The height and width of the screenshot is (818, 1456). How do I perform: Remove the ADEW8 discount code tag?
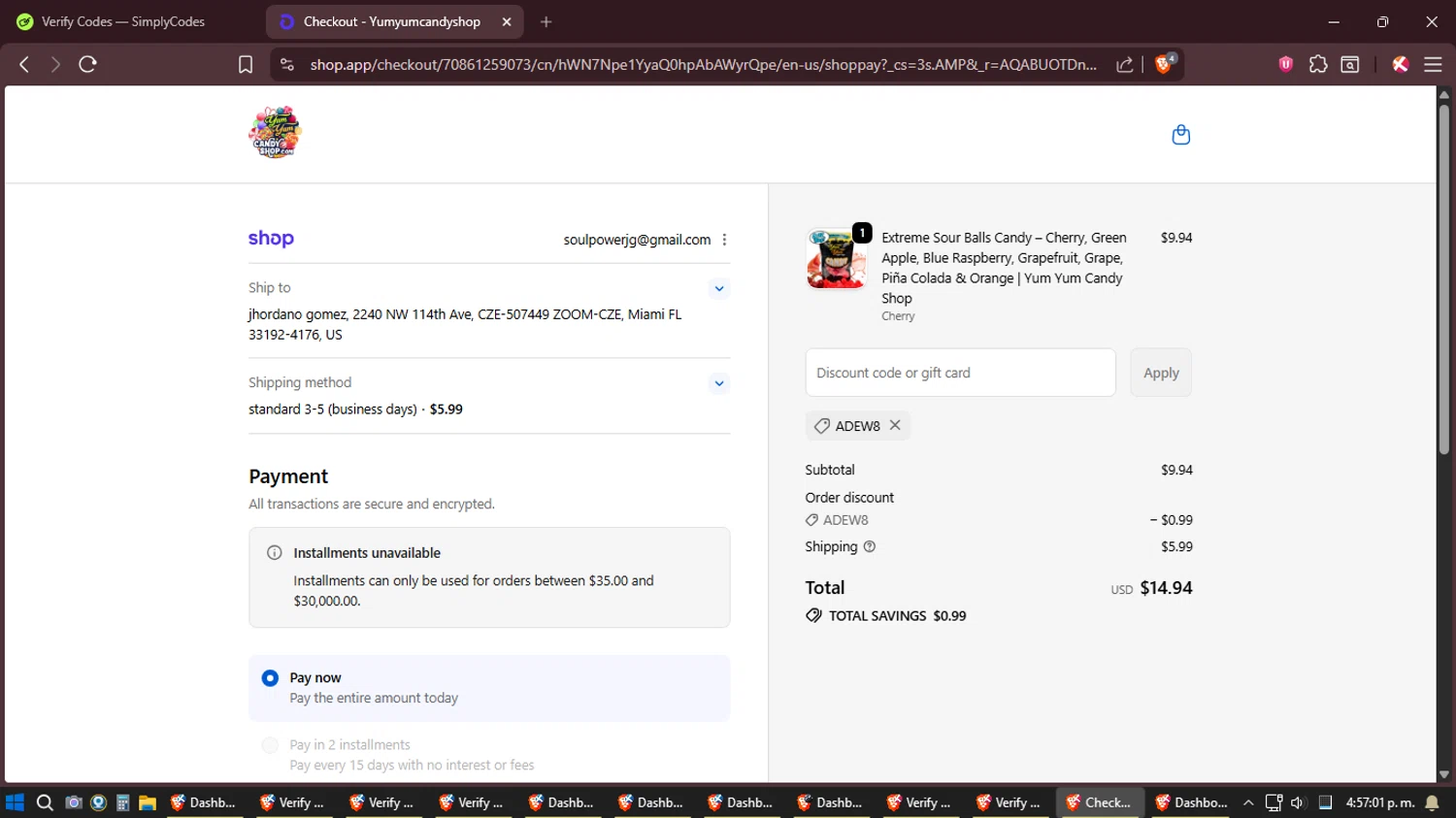click(x=895, y=425)
